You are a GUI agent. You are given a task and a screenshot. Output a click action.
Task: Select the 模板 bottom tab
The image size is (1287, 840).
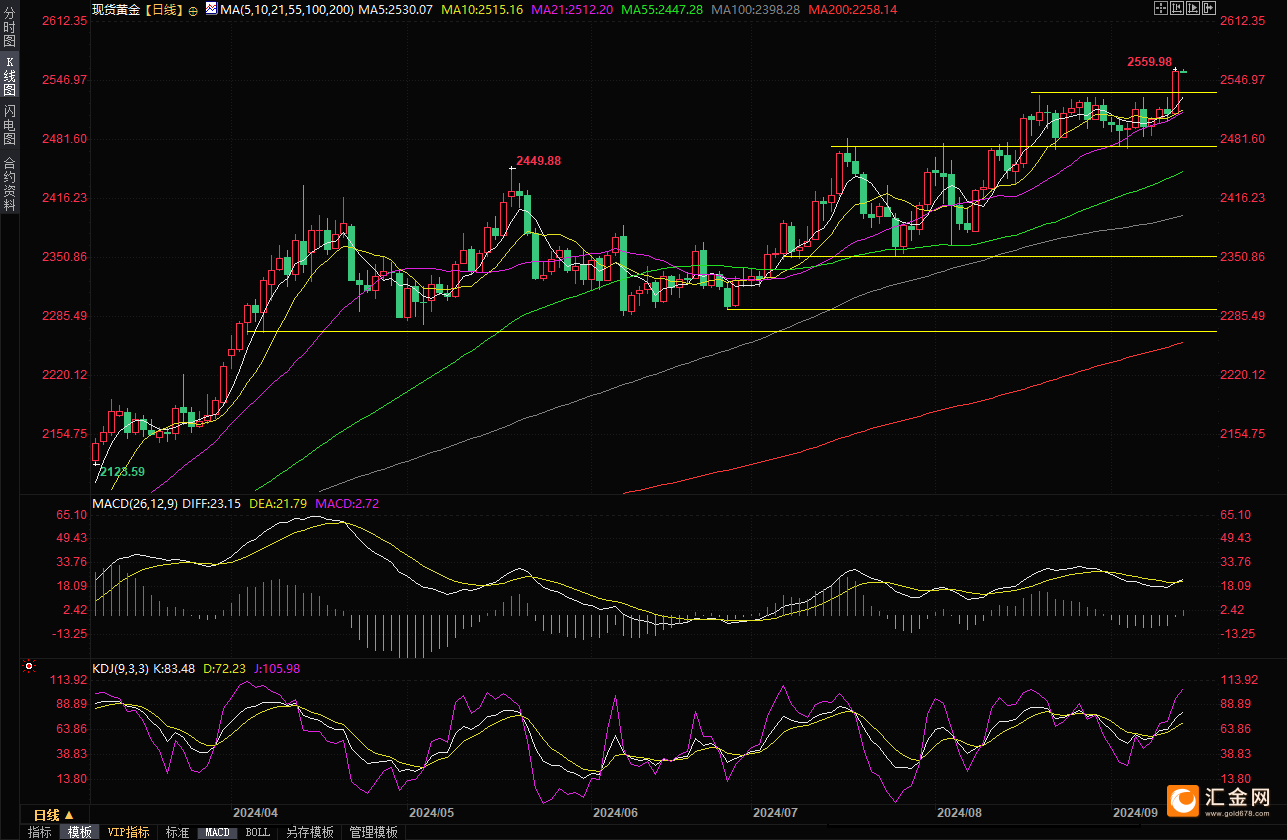pyautogui.click(x=79, y=832)
